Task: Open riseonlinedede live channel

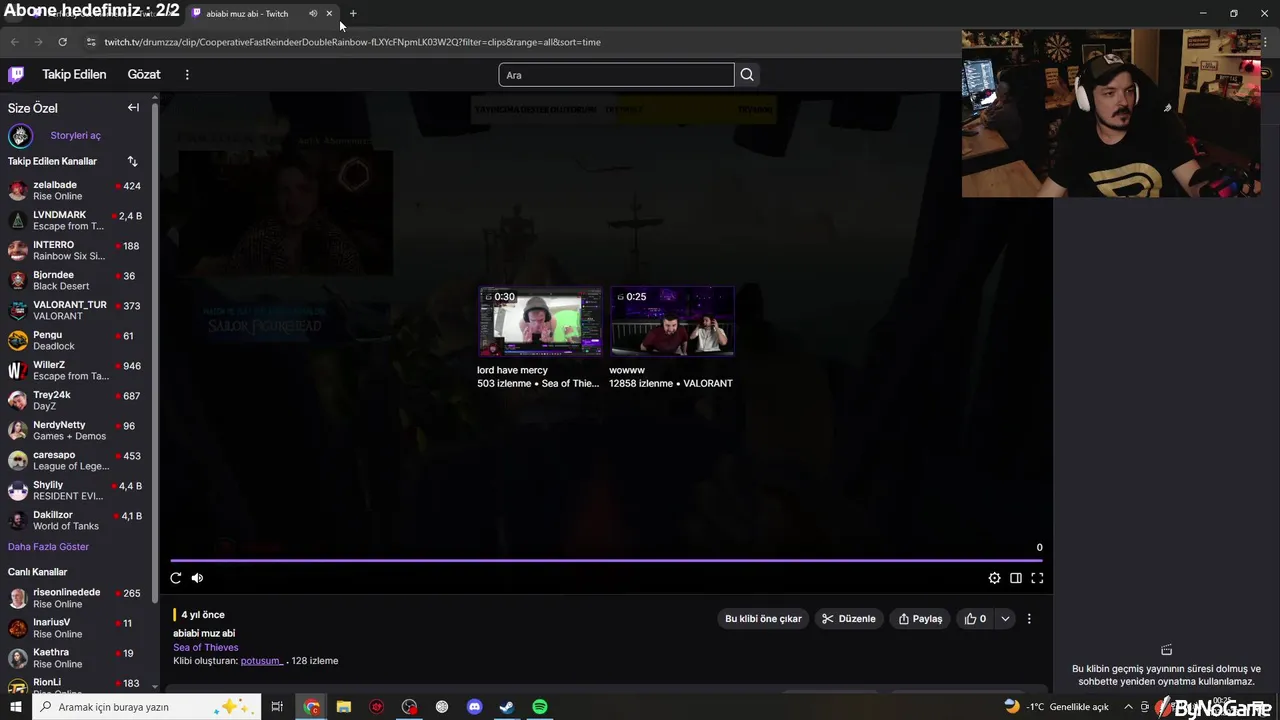Action: [75, 598]
